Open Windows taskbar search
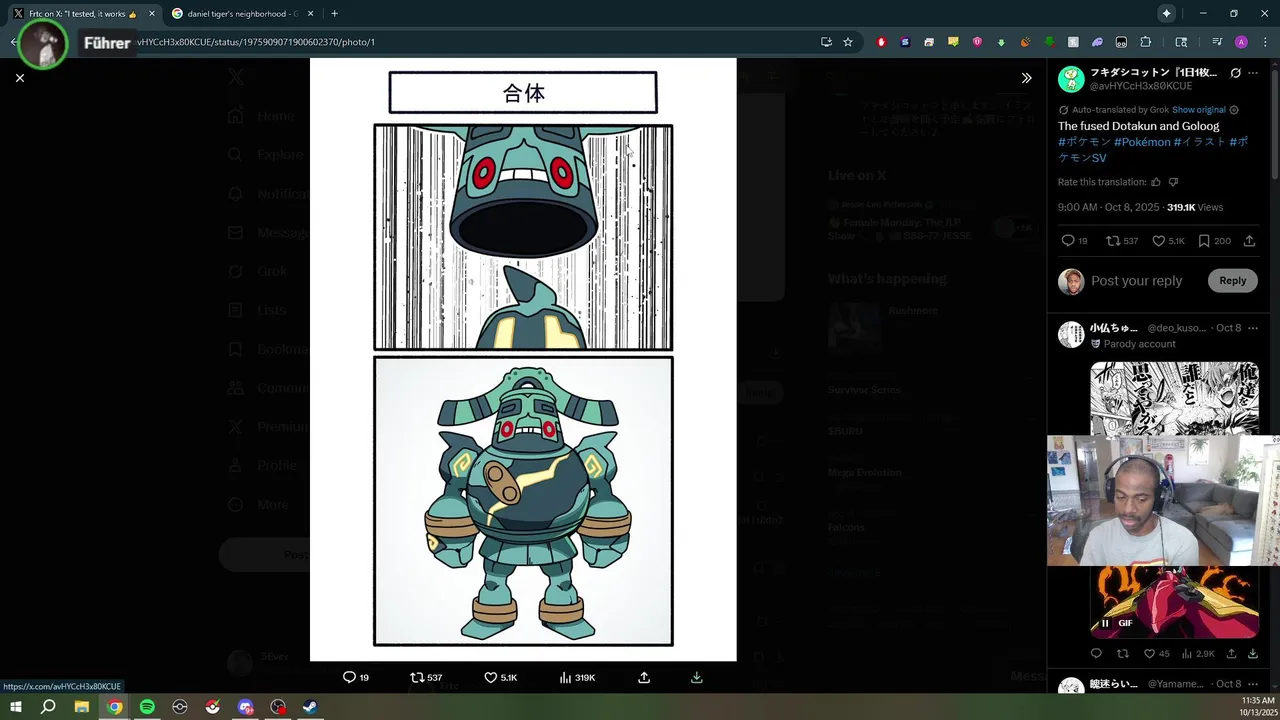This screenshot has height=720, width=1280. pyautogui.click(x=48, y=707)
